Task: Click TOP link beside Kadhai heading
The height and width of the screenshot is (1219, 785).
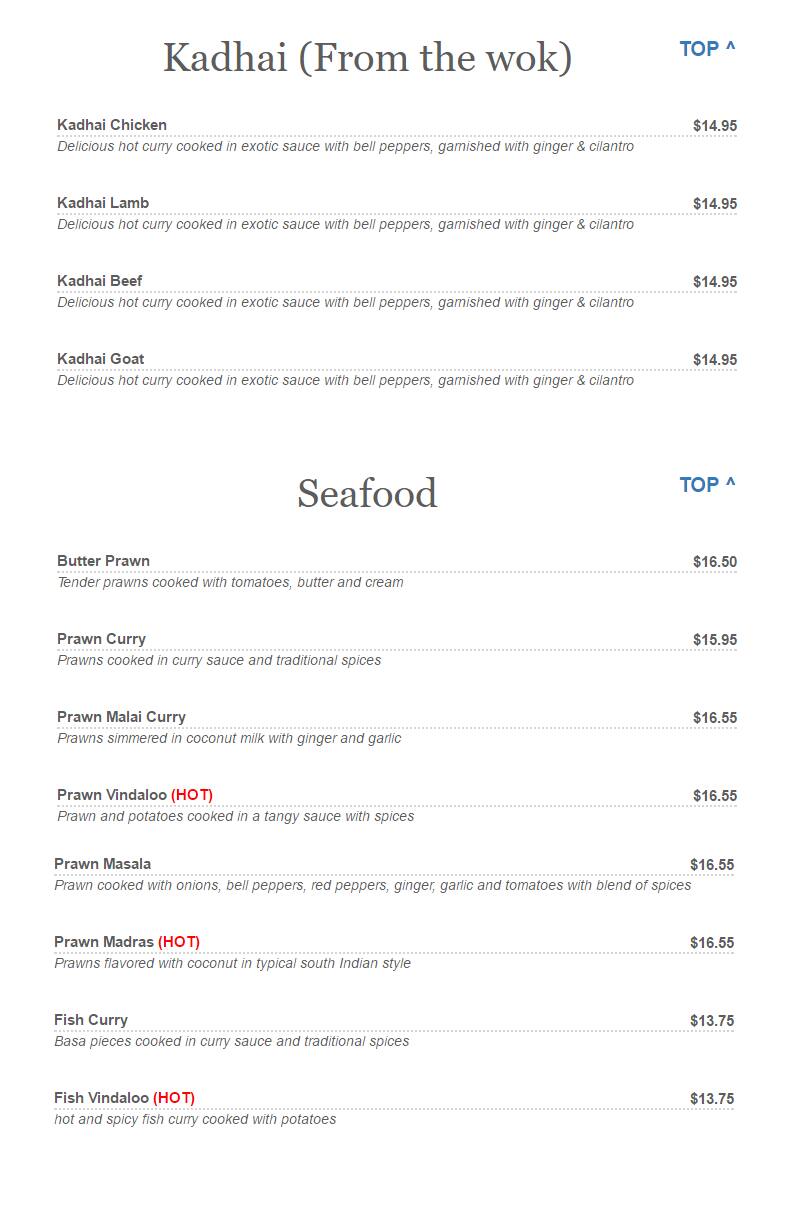Action: click(707, 49)
